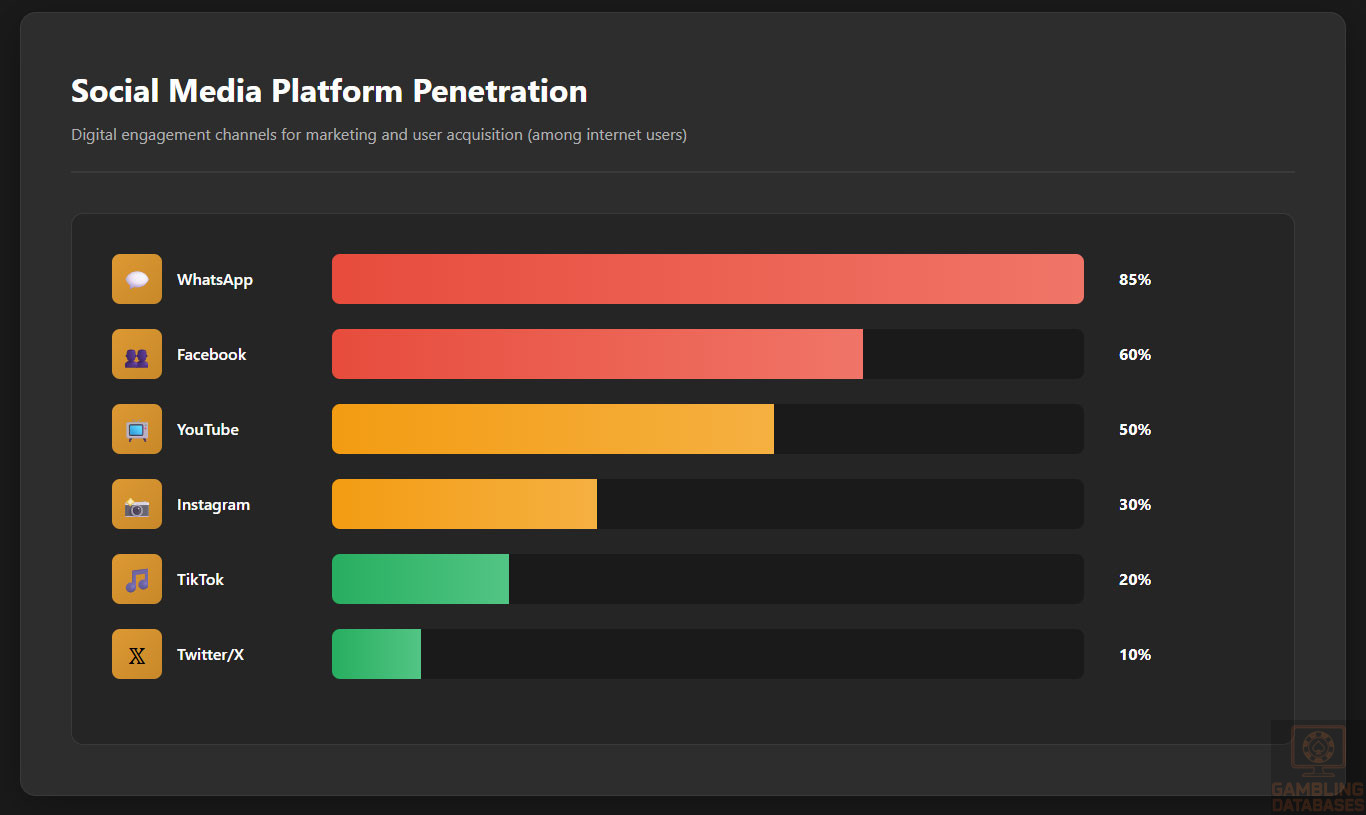Click the Twitter/X logo icon
Viewport: 1366px width, 815px height.
pos(137,654)
